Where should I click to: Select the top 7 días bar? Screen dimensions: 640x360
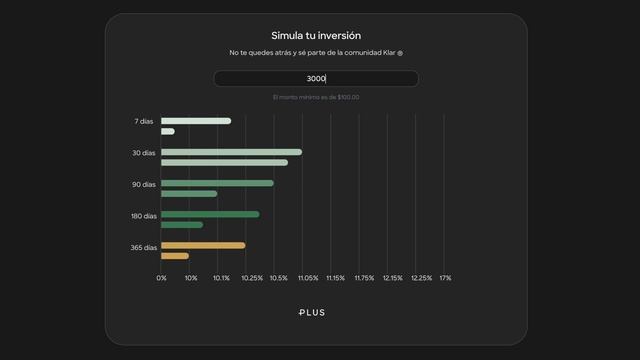[196, 121]
